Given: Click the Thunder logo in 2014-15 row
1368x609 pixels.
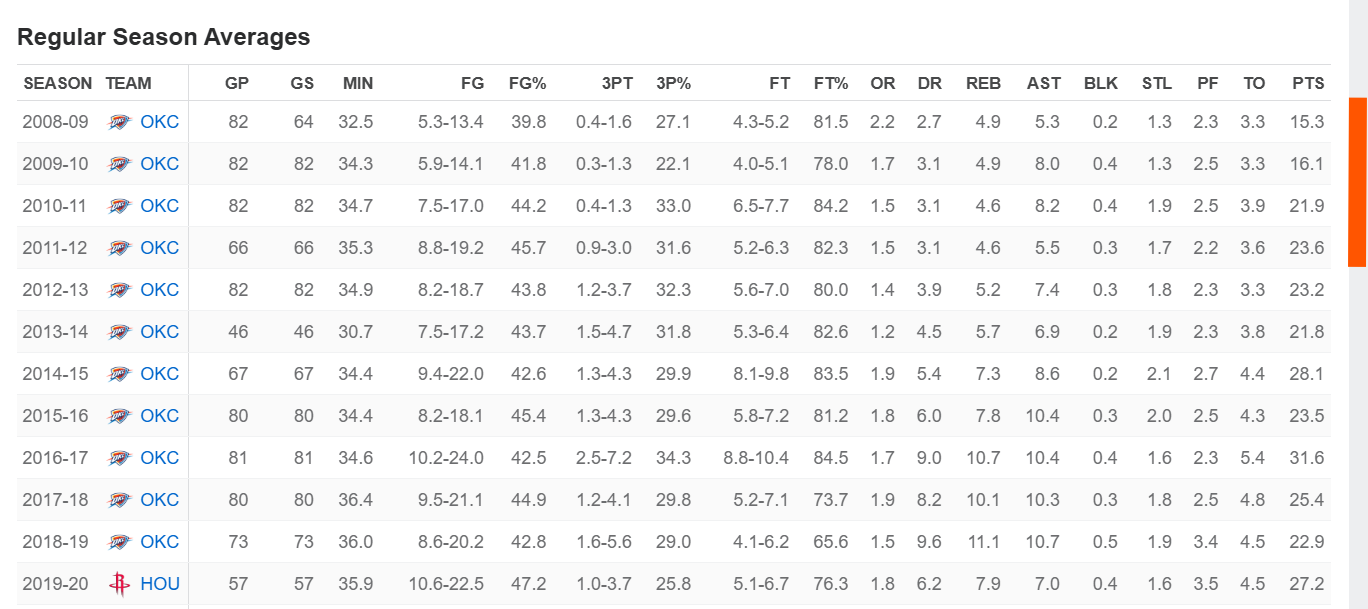Looking at the screenshot, I should pyautogui.click(x=119, y=375).
